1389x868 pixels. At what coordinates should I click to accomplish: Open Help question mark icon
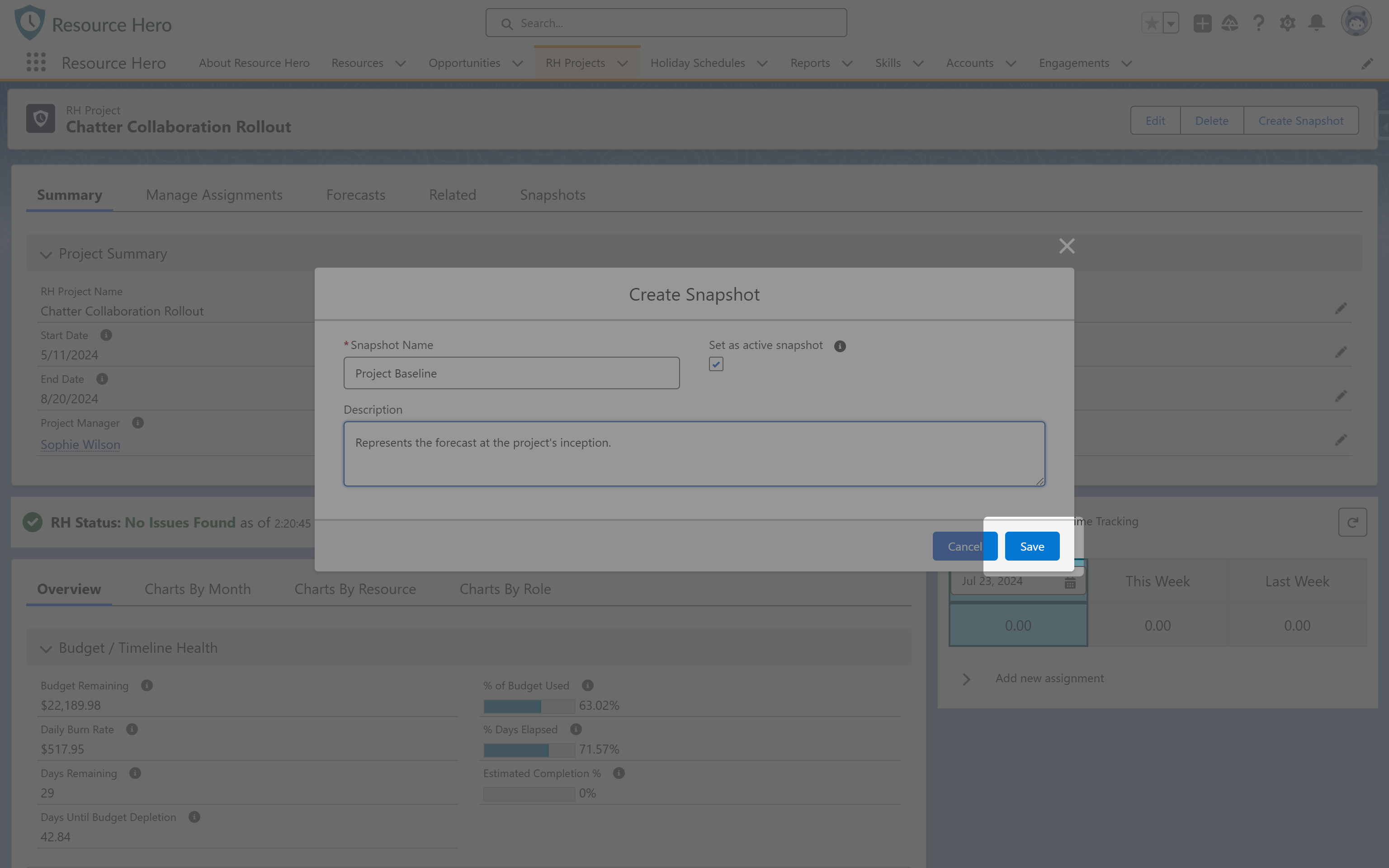[1259, 23]
